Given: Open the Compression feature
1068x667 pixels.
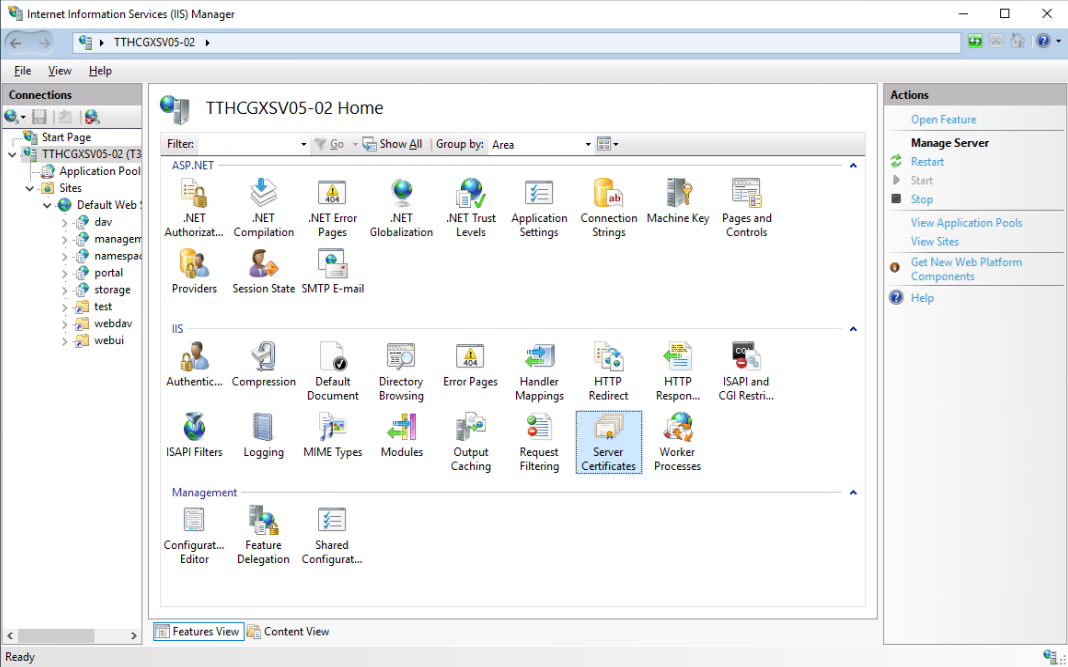Looking at the screenshot, I should pyautogui.click(x=264, y=364).
